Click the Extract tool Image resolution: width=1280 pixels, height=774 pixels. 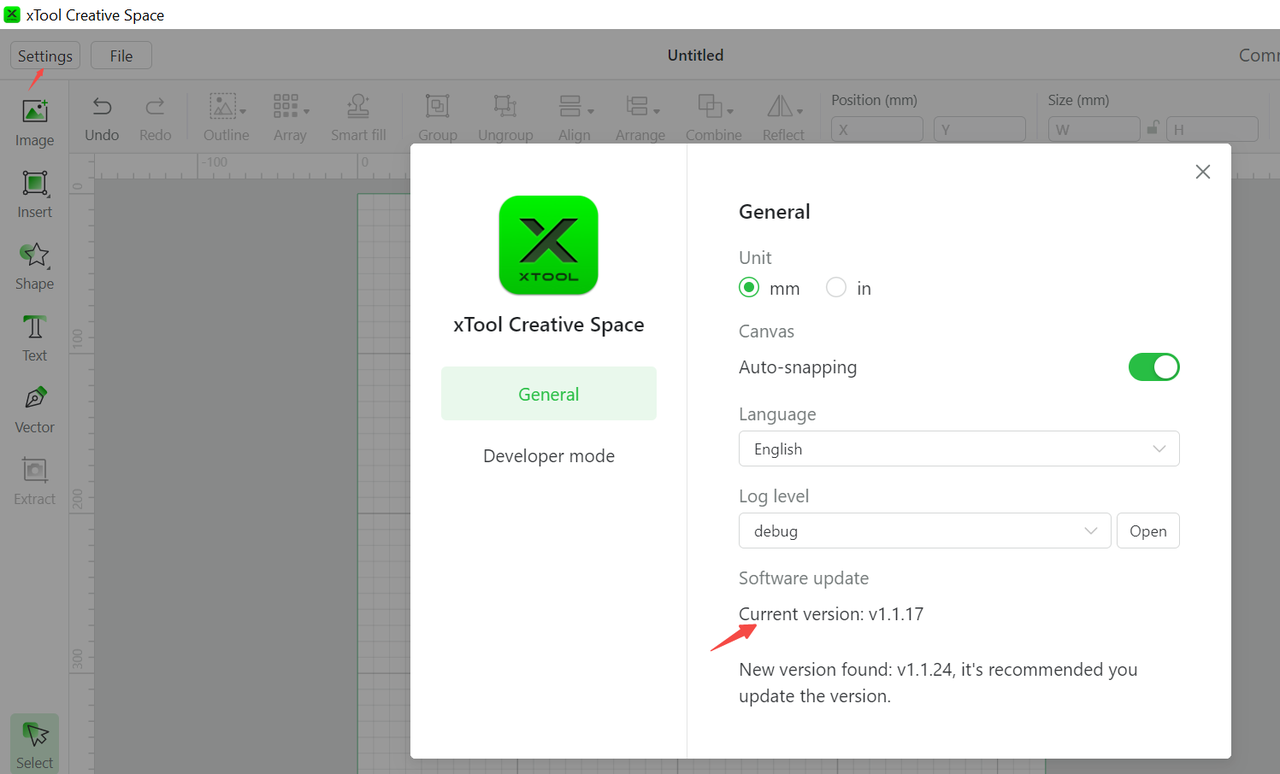point(34,481)
